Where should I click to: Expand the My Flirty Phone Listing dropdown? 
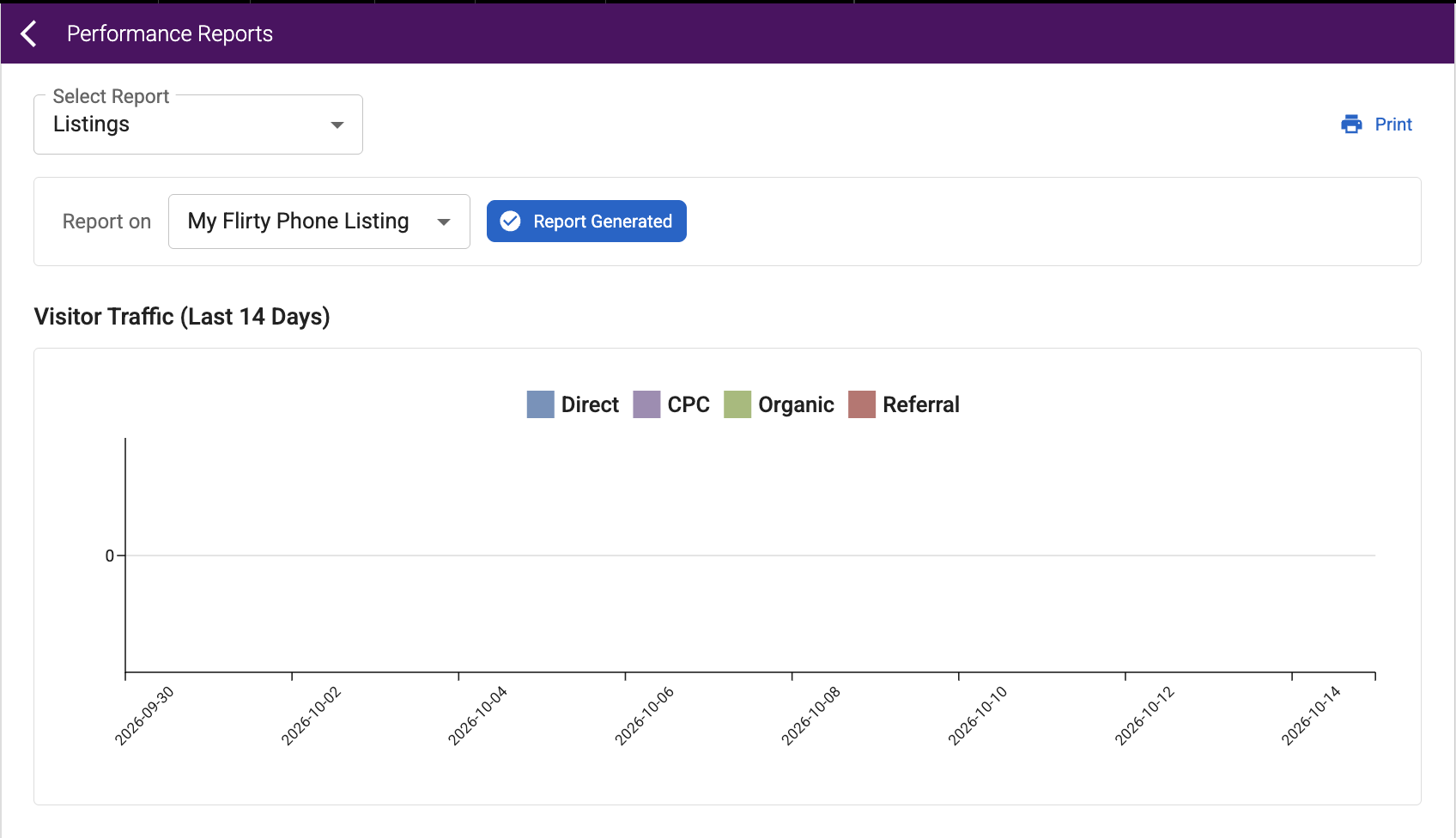pos(319,222)
